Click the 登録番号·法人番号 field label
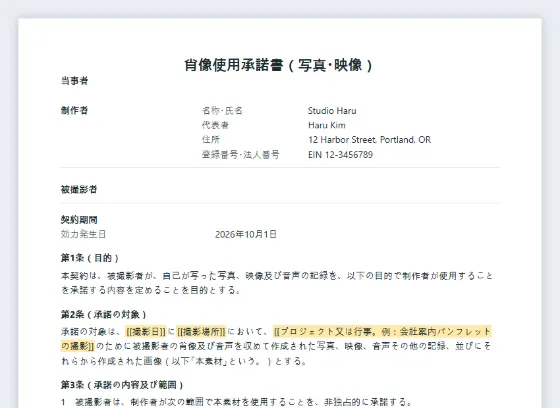 240,155
